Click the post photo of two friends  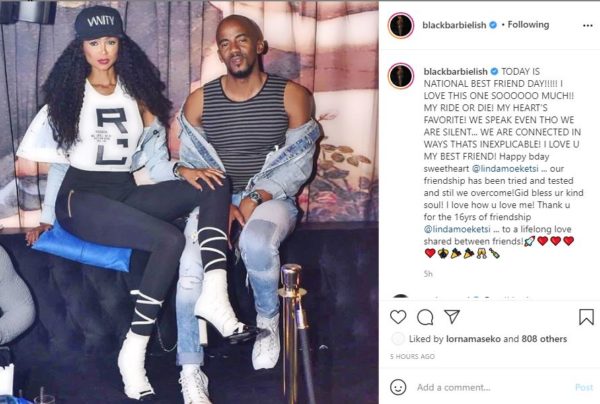tap(189, 202)
